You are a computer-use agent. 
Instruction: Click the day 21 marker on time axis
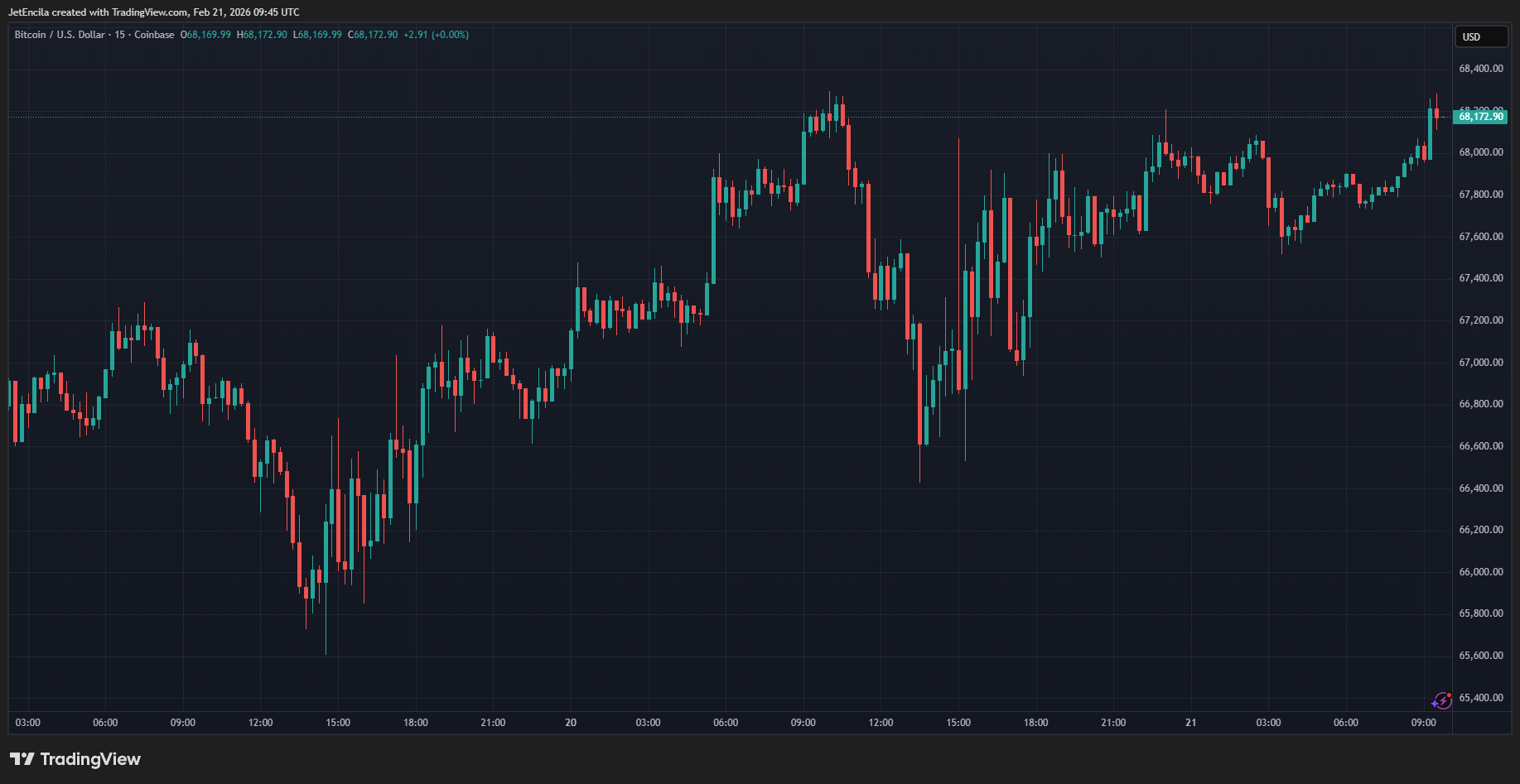1190,723
